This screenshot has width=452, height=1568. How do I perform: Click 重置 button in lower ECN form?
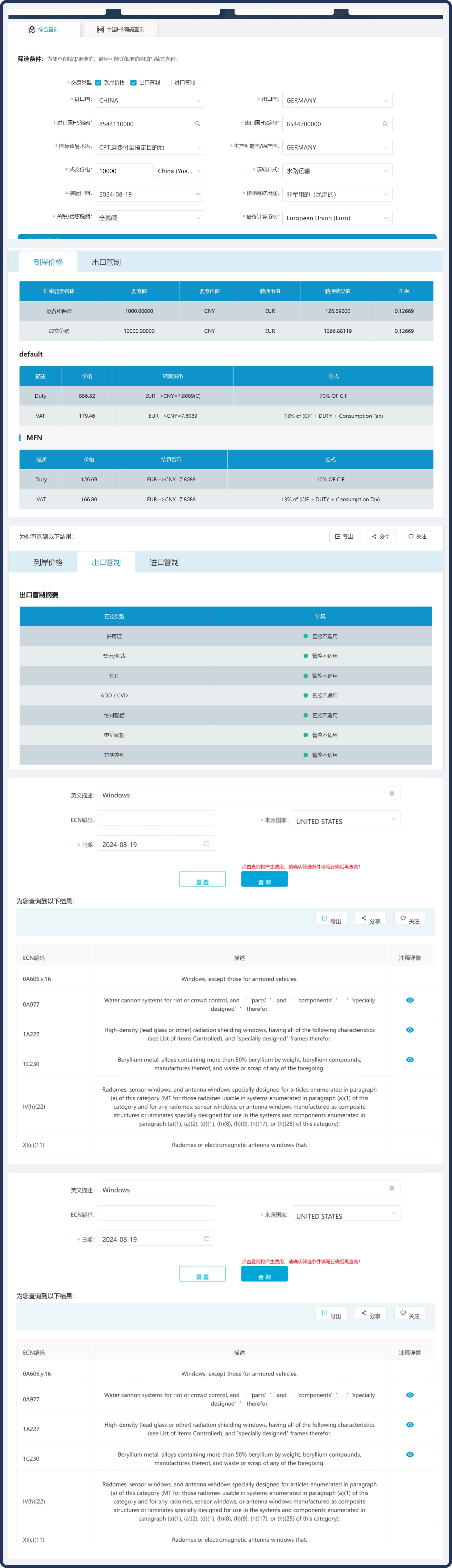[x=202, y=1274]
